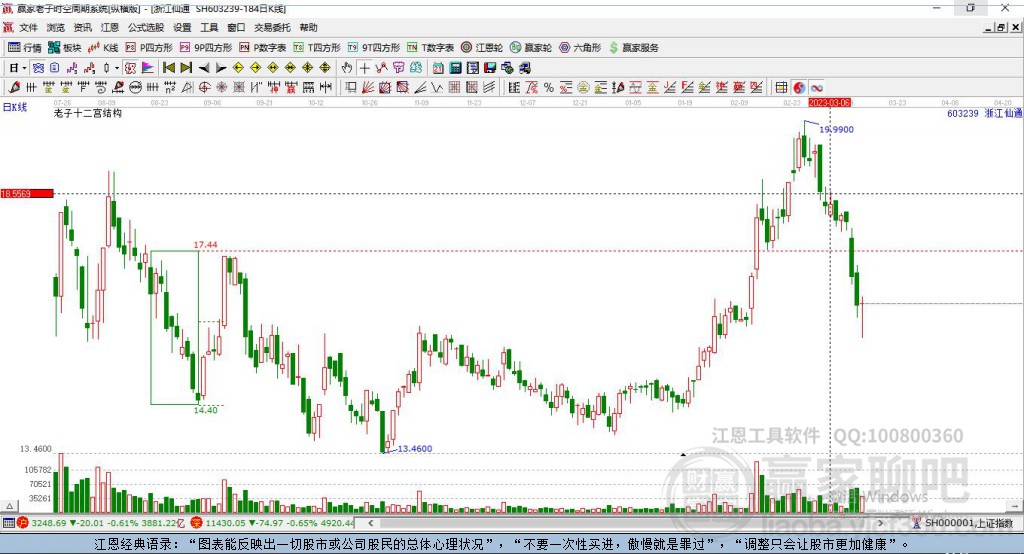Viewport: 1024px width, 554px height.
Task: Click the red floppy save icon
Action: click(490, 68)
